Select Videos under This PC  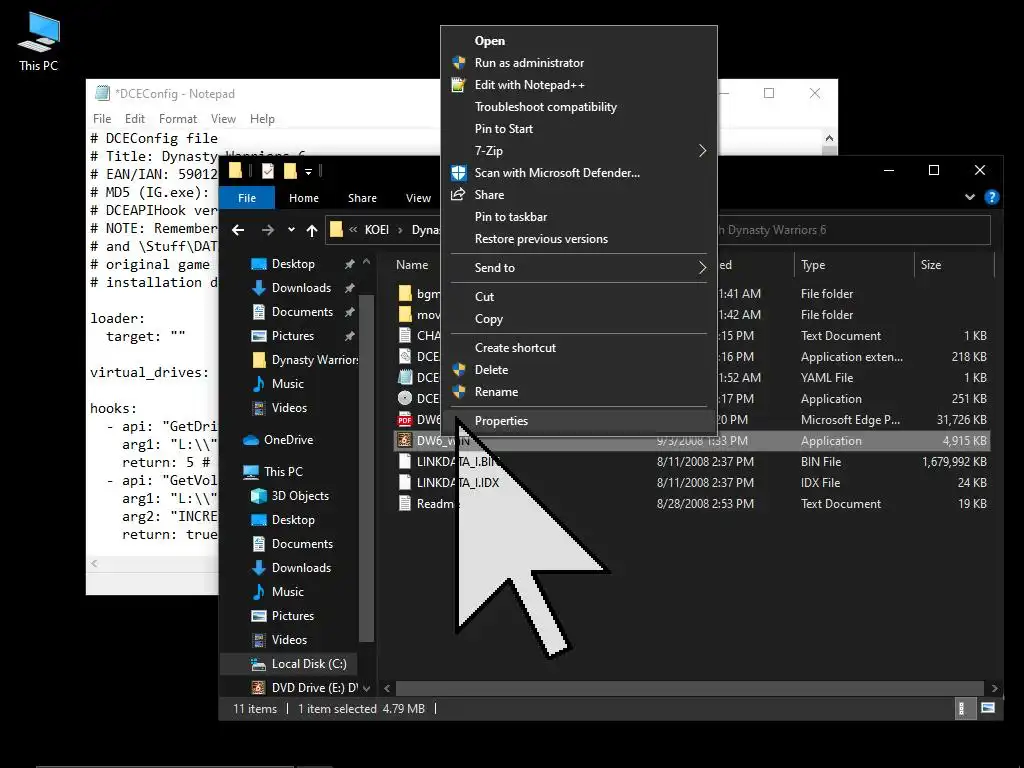280,640
